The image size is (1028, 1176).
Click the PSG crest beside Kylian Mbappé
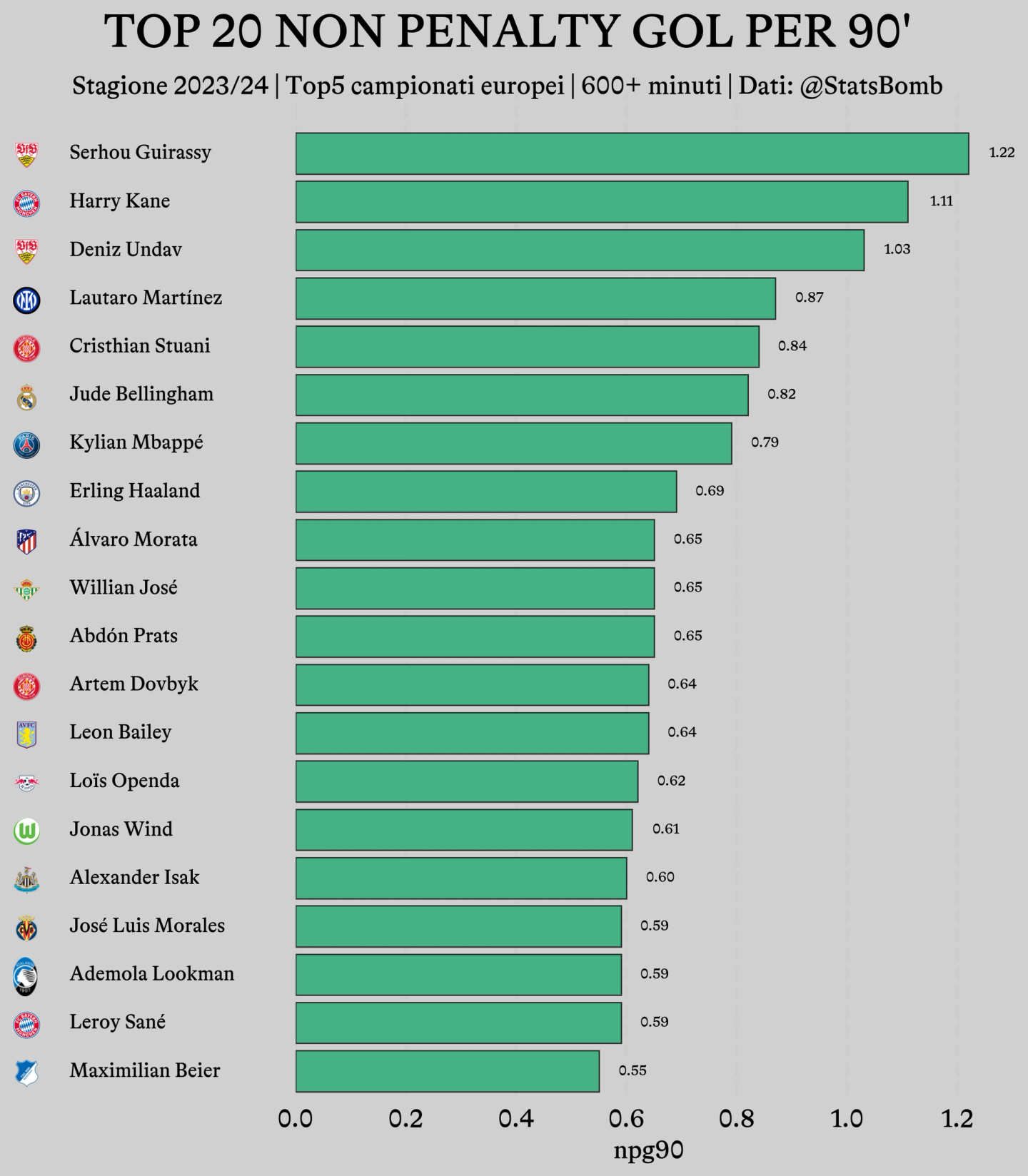[x=26, y=445]
